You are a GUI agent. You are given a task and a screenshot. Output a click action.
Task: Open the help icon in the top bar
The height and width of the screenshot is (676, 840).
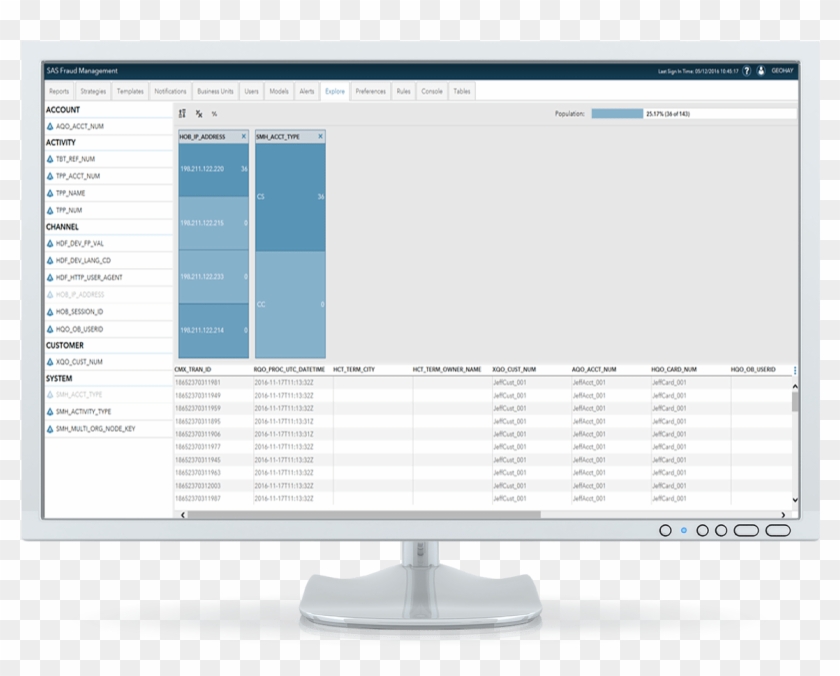click(x=746, y=71)
